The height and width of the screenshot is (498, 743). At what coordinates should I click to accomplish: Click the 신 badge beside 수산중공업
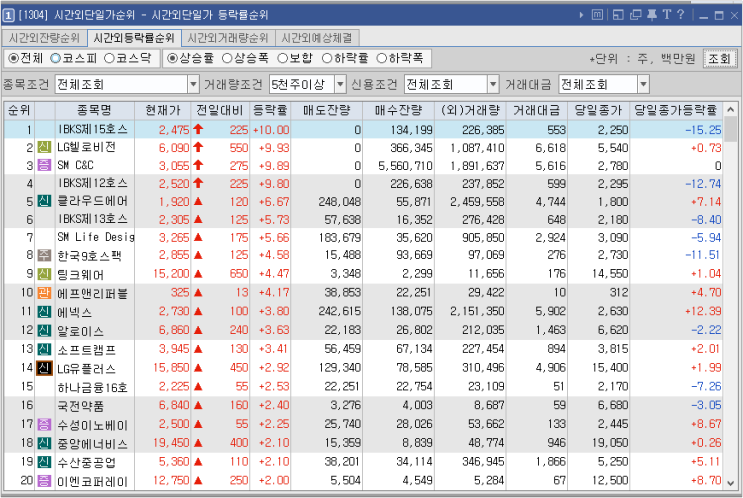click(44, 462)
